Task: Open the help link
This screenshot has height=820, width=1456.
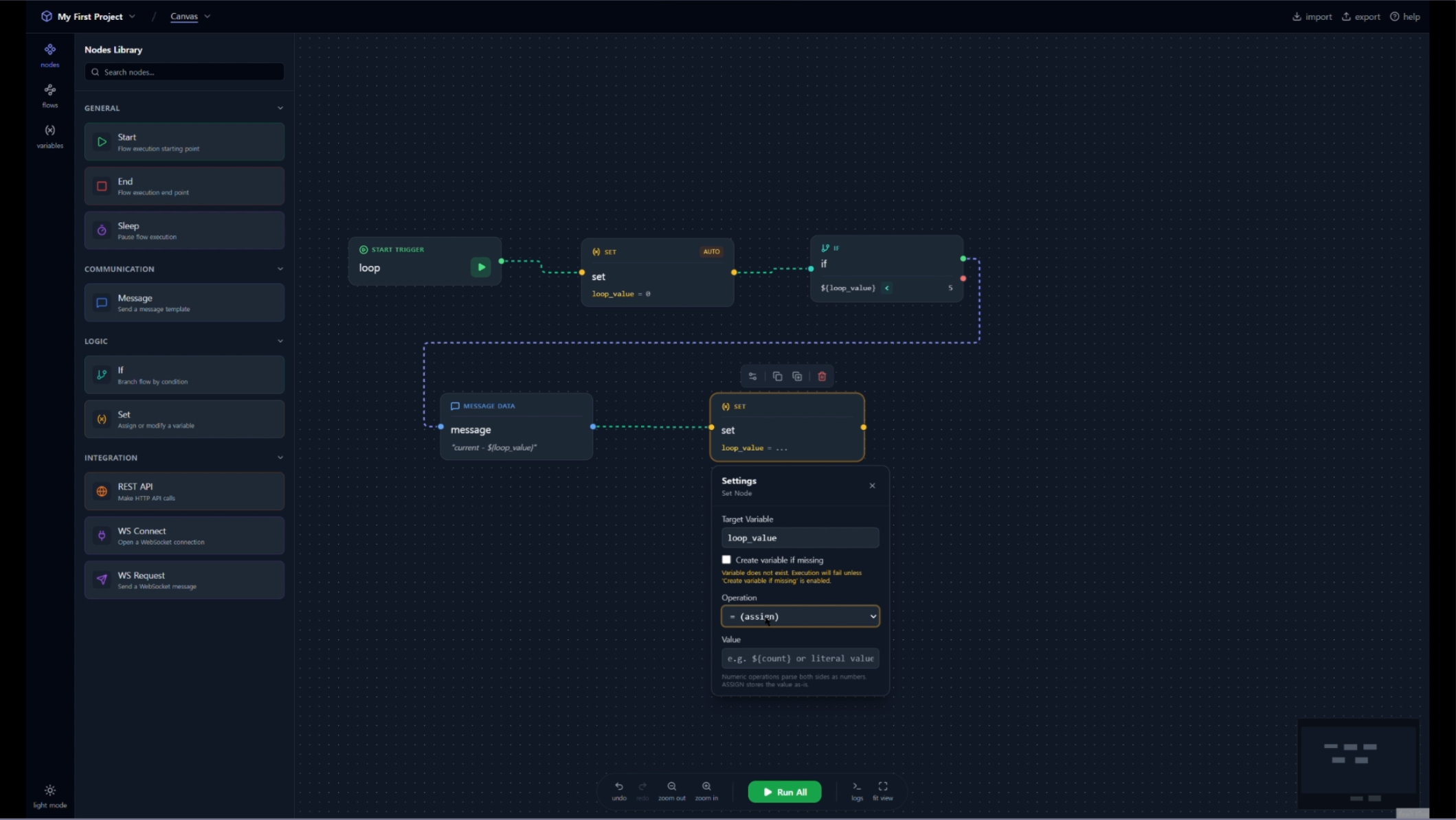Action: pyautogui.click(x=1405, y=16)
